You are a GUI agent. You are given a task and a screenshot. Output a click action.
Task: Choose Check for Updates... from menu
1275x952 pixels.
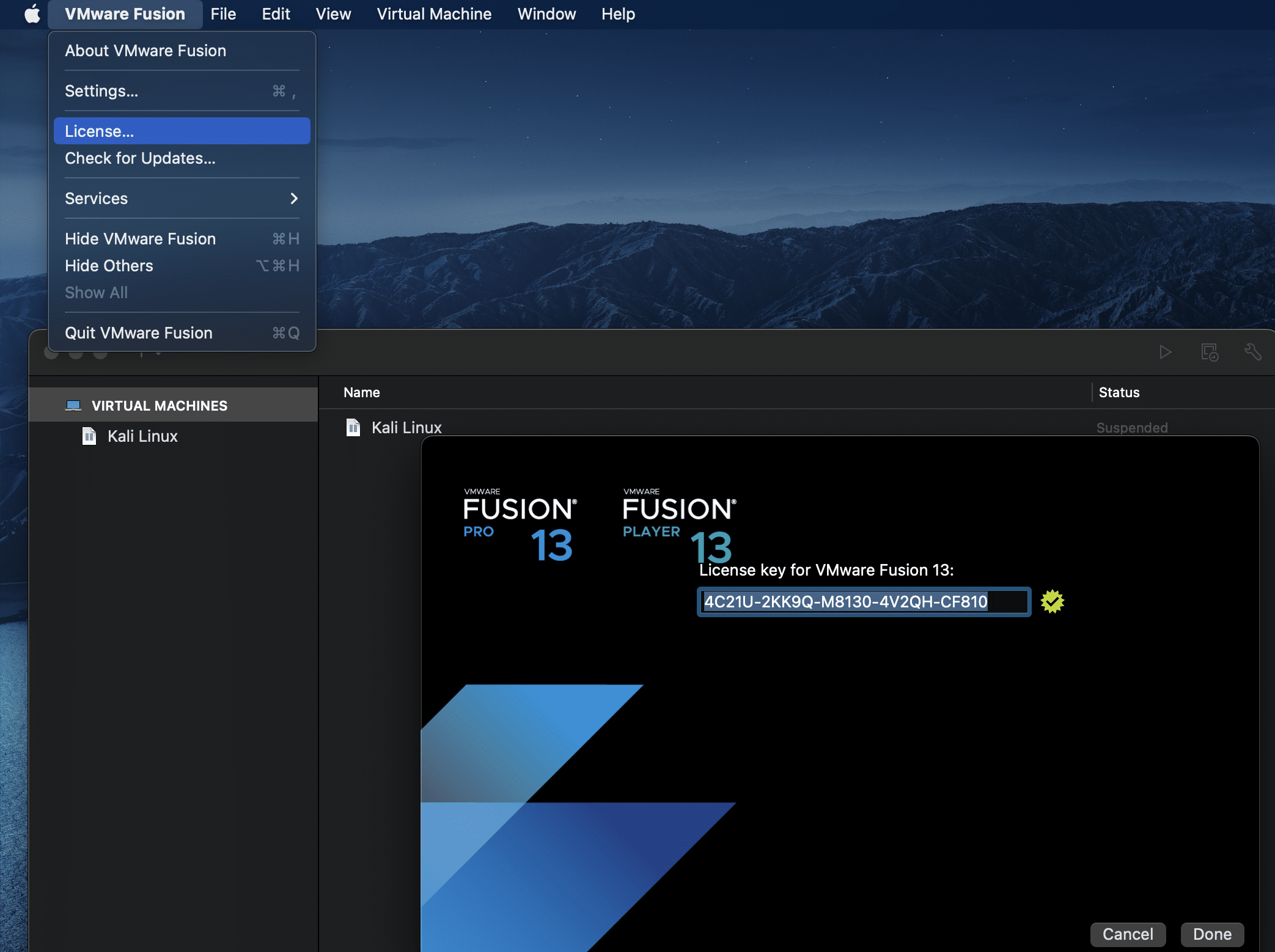point(140,158)
